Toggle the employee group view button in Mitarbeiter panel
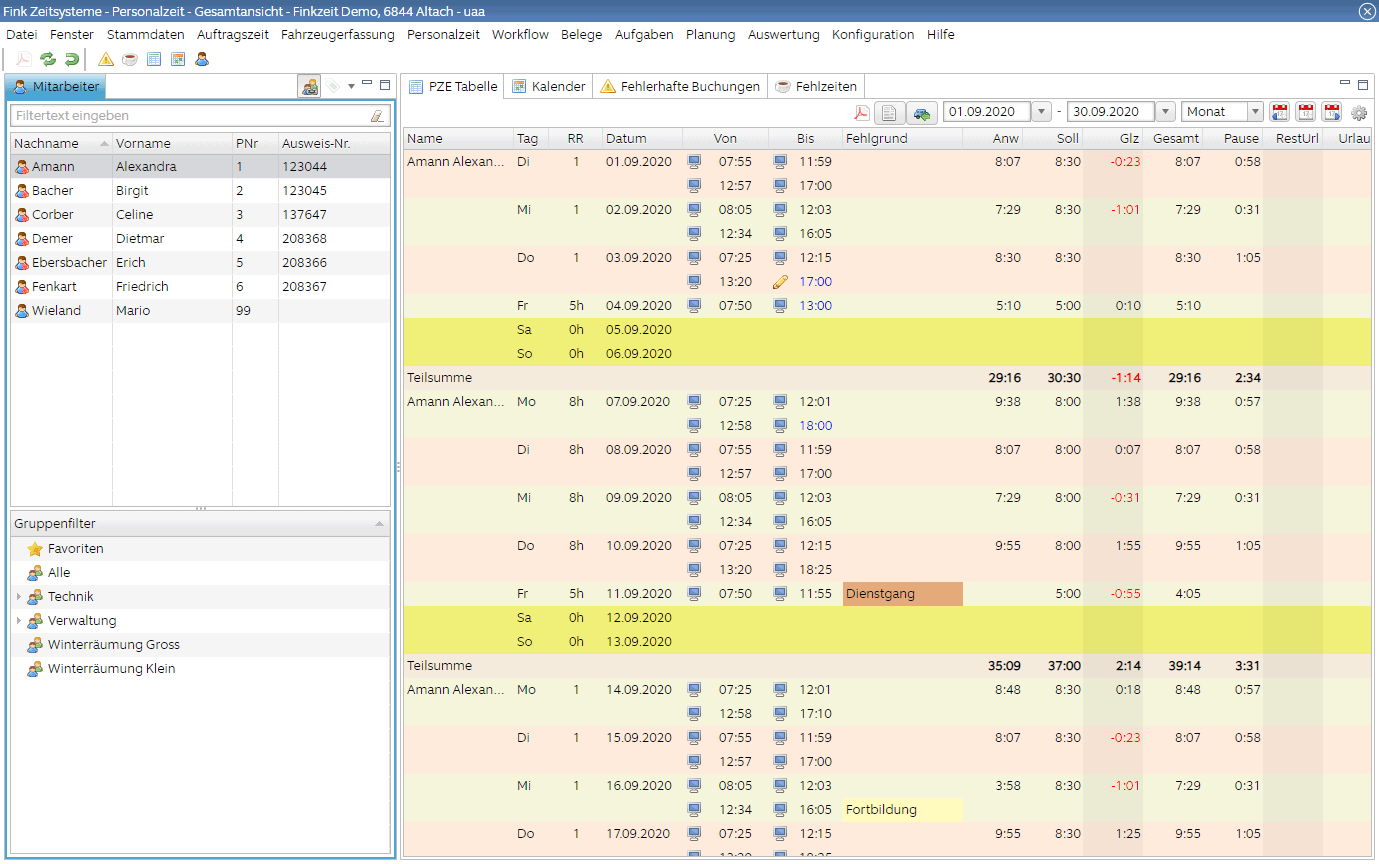Viewport: 1379px width, 864px height. [310, 87]
